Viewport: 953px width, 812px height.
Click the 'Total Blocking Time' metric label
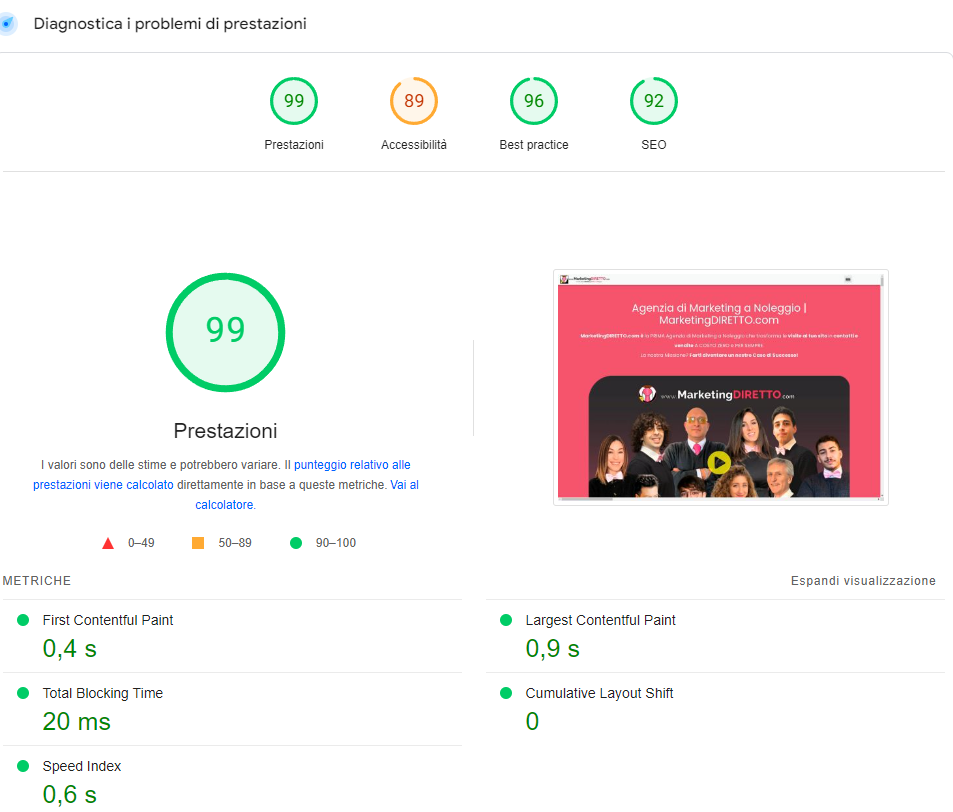pos(103,693)
